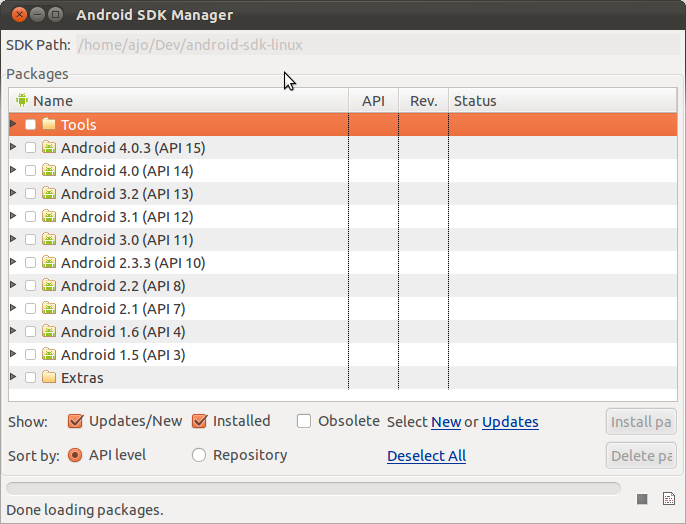
Task: Click Android robot icon in Name header
Action: [x=22, y=100]
